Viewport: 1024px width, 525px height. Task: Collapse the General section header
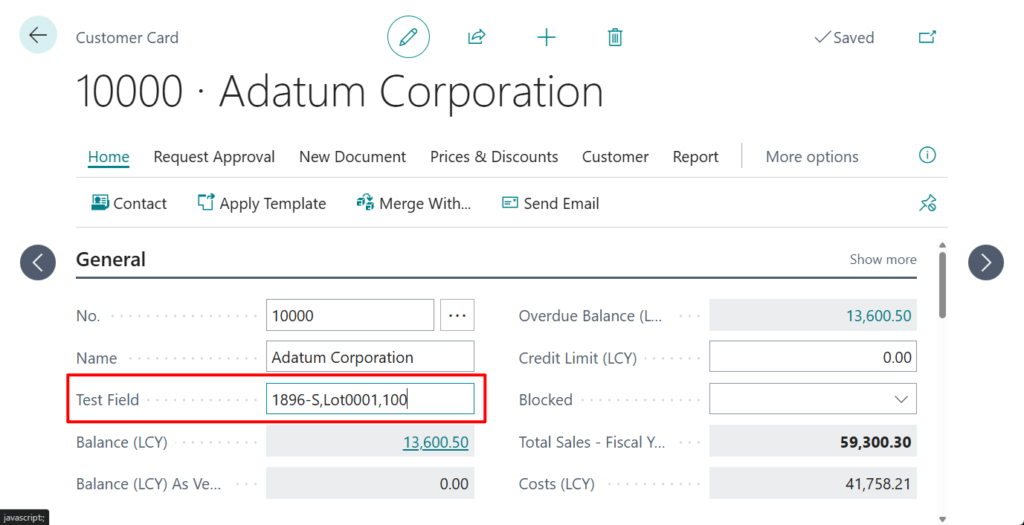pyautogui.click(x=111, y=259)
